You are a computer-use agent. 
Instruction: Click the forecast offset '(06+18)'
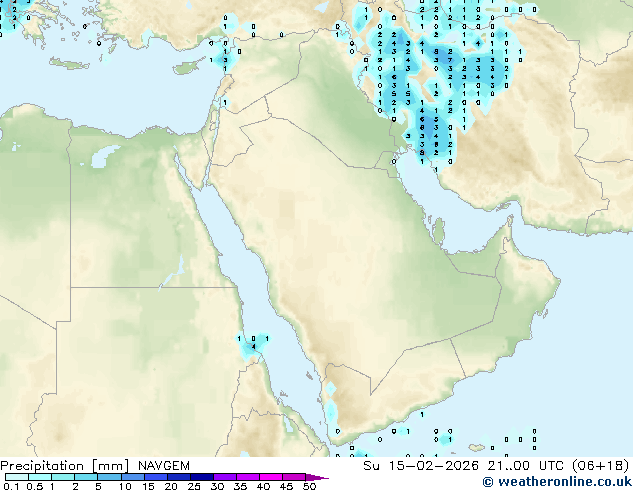pyautogui.click(x=601, y=466)
